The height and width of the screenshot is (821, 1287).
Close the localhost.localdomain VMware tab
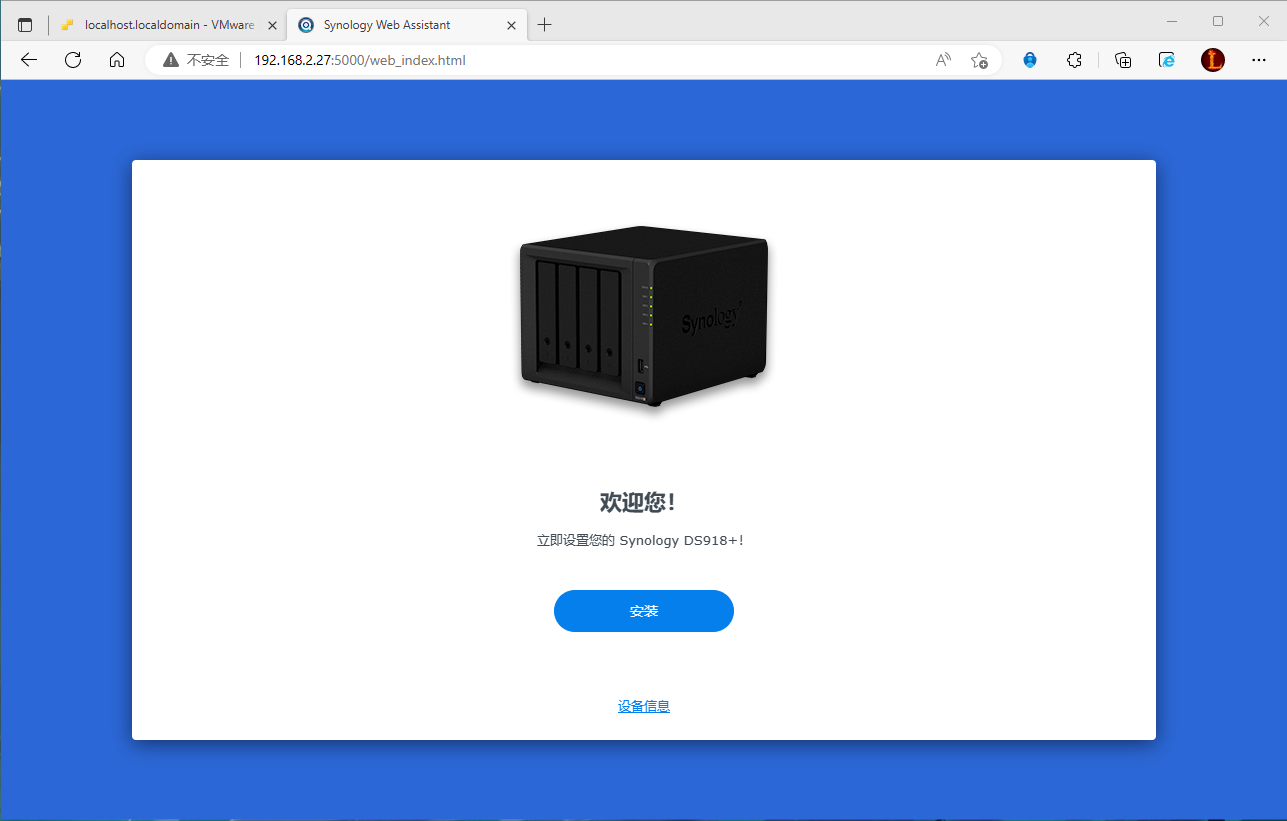tap(272, 25)
